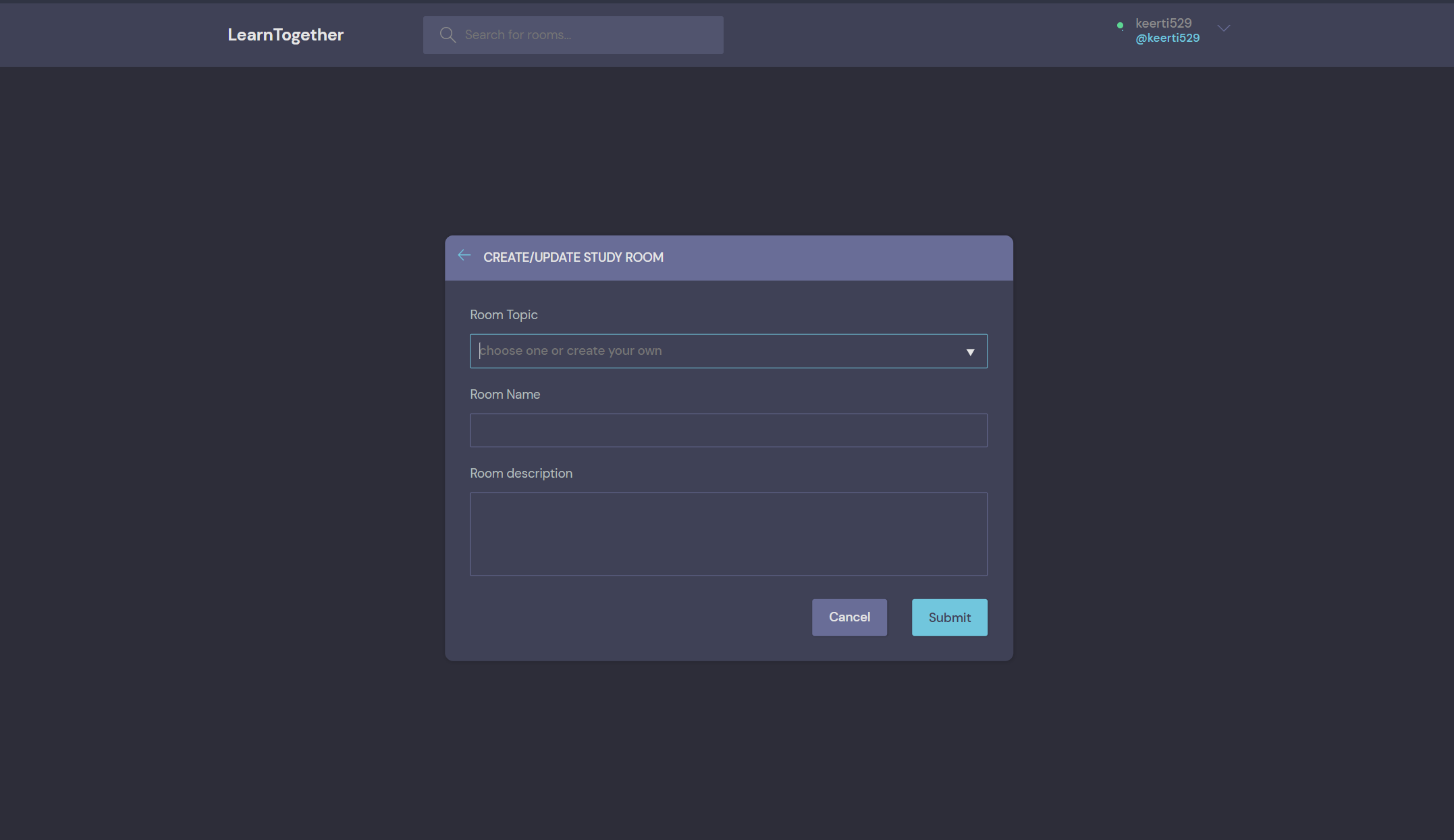Open the @keerti529 profile link
The width and height of the screenshot is (1454, 840).
pos(1167,38)
